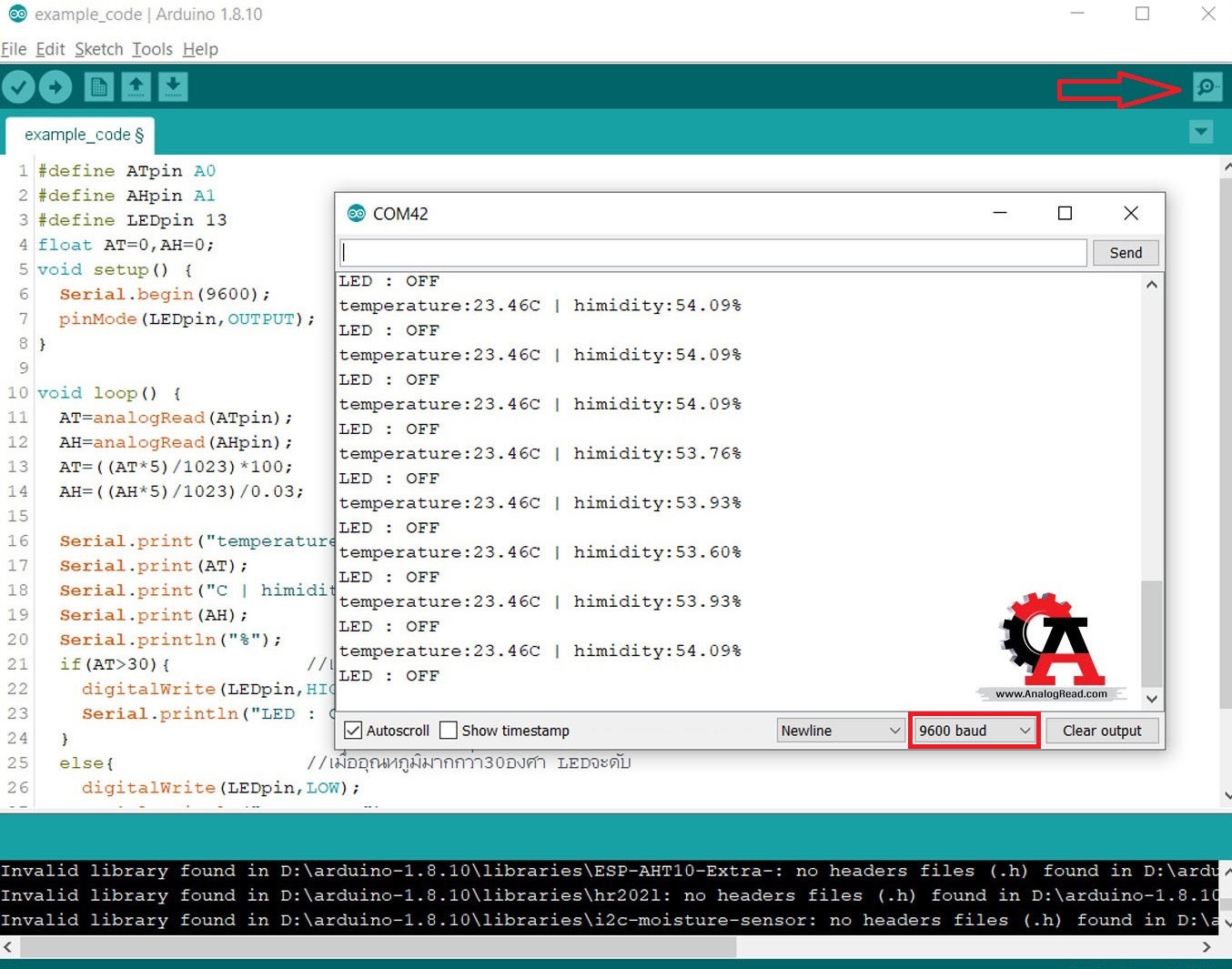Screen dimensions: 1232x969
Task: Minimize the COM42 serial monitor window
Action: click(x=1000, y=213)
